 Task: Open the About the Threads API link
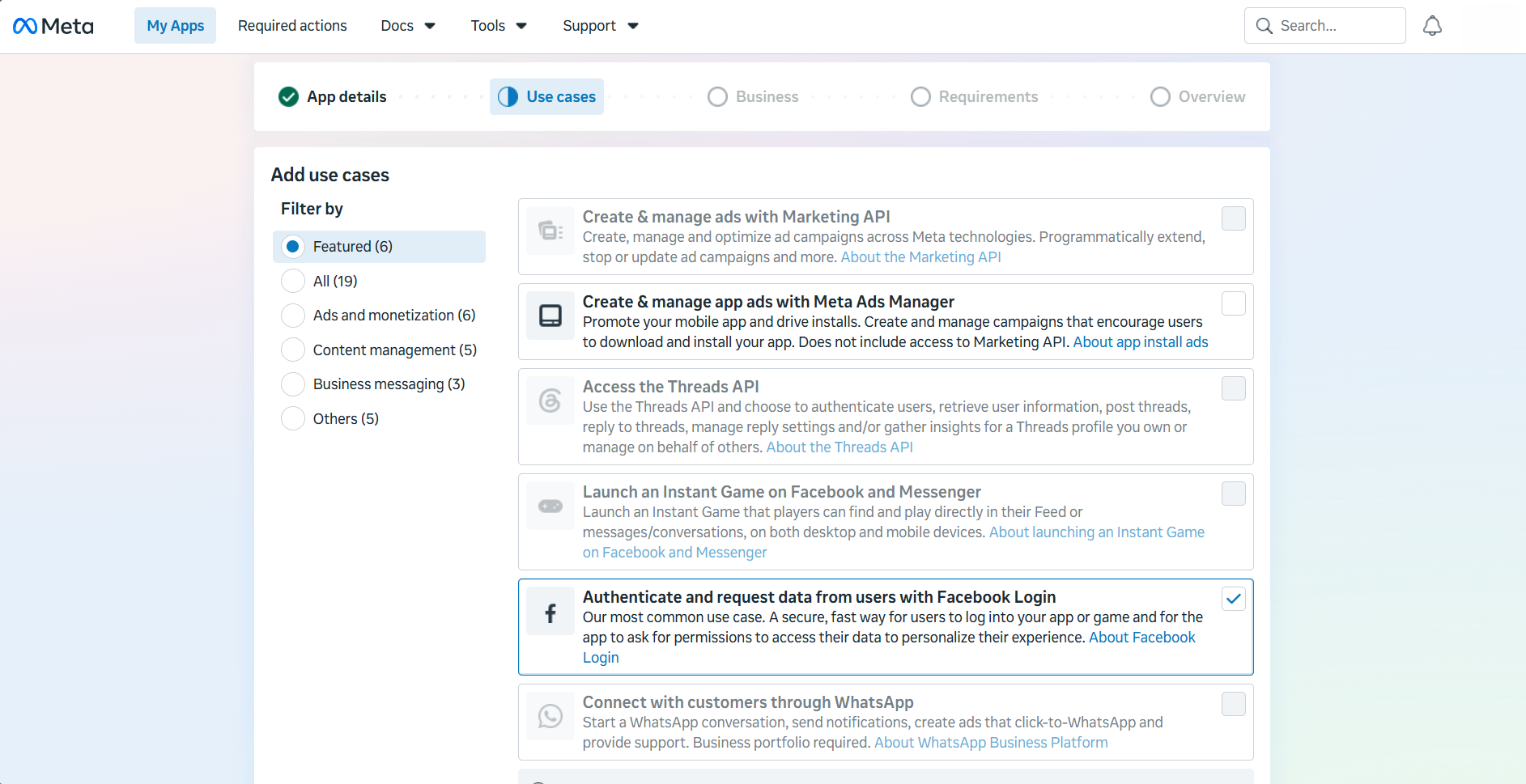click(x=840, y=447)
